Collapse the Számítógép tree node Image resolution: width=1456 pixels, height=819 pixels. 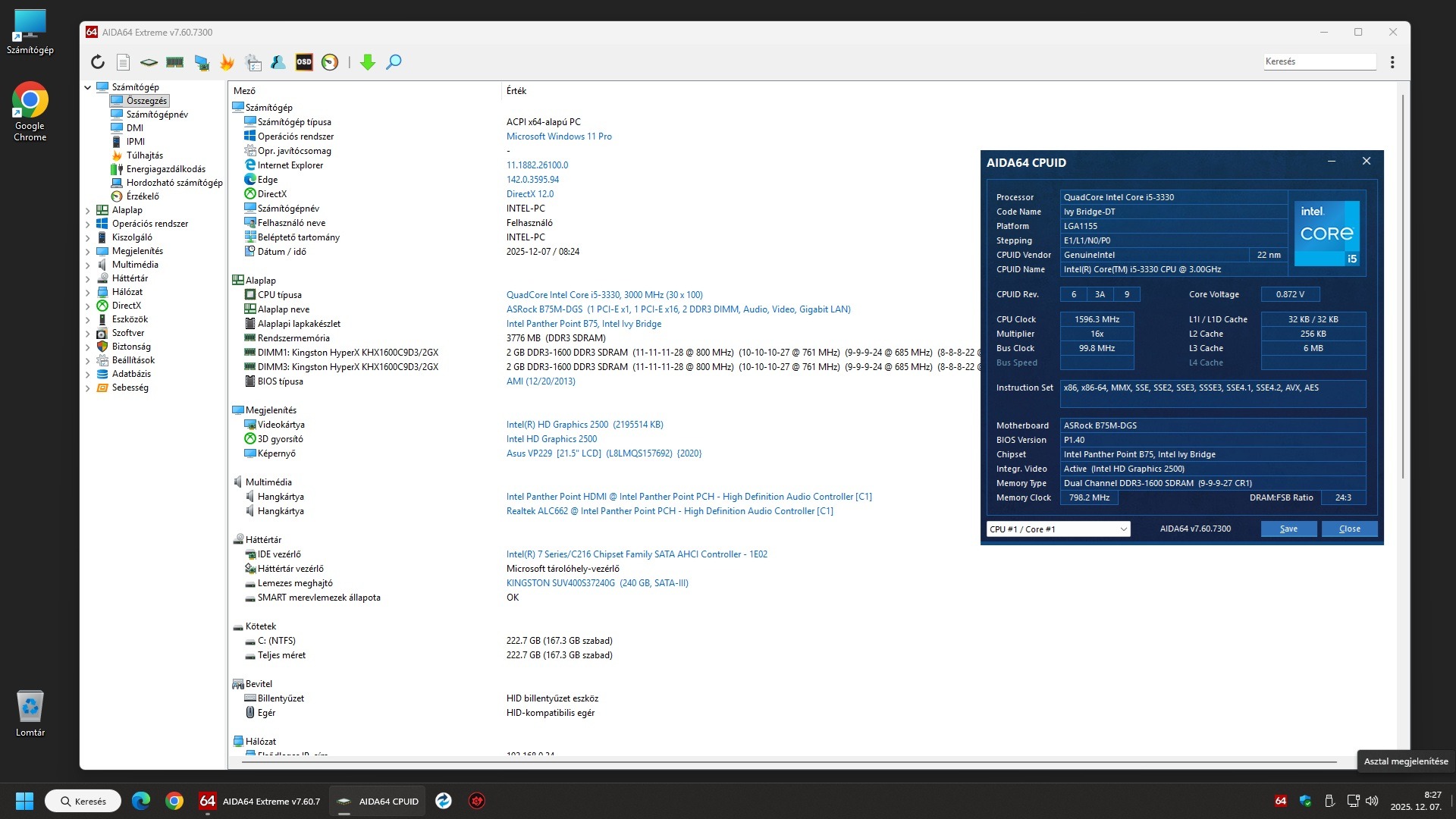(x=87, y=88)
